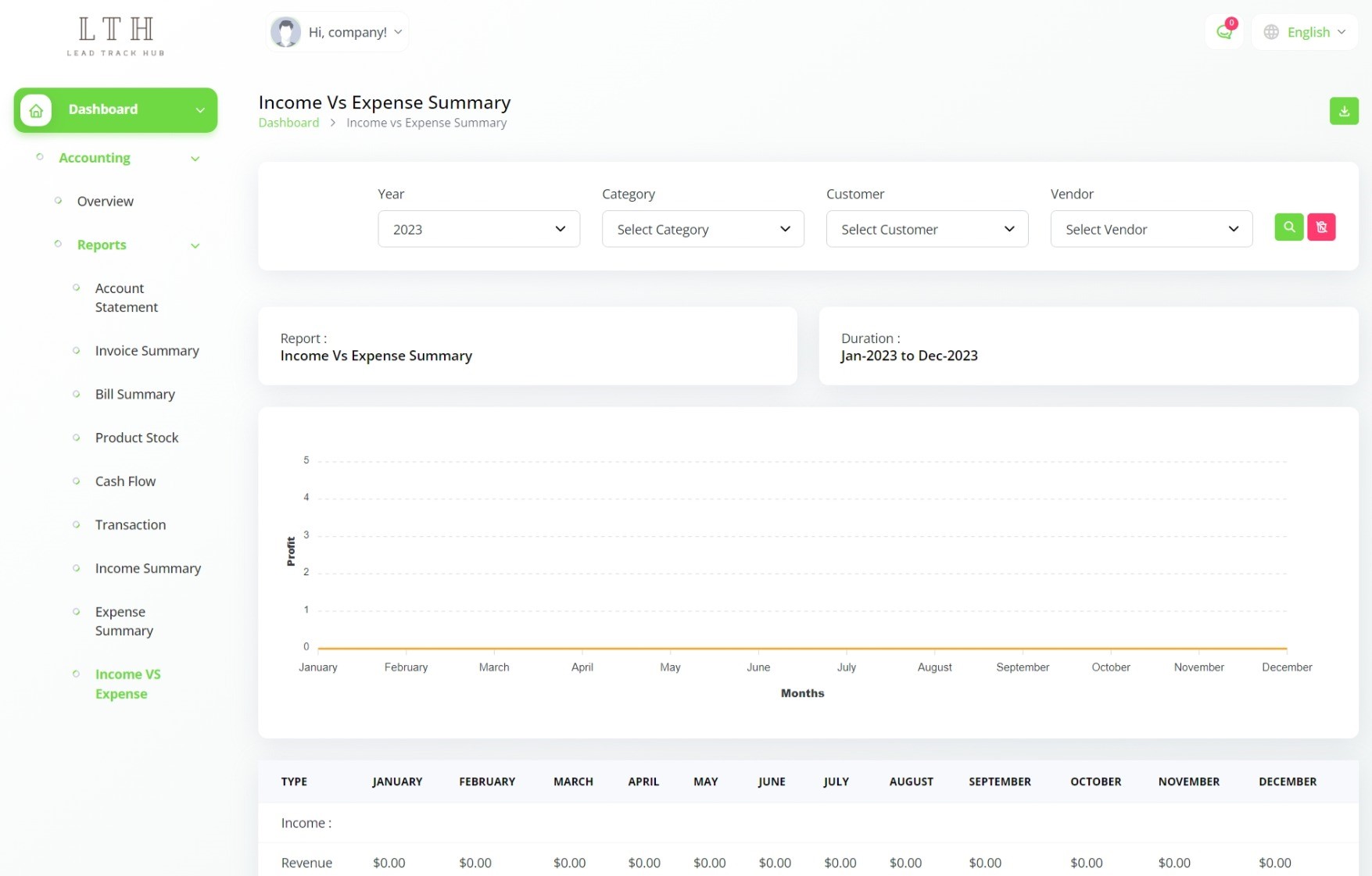
Task: Open the notifications chat bubble icon
Action: click(1224, 32)
